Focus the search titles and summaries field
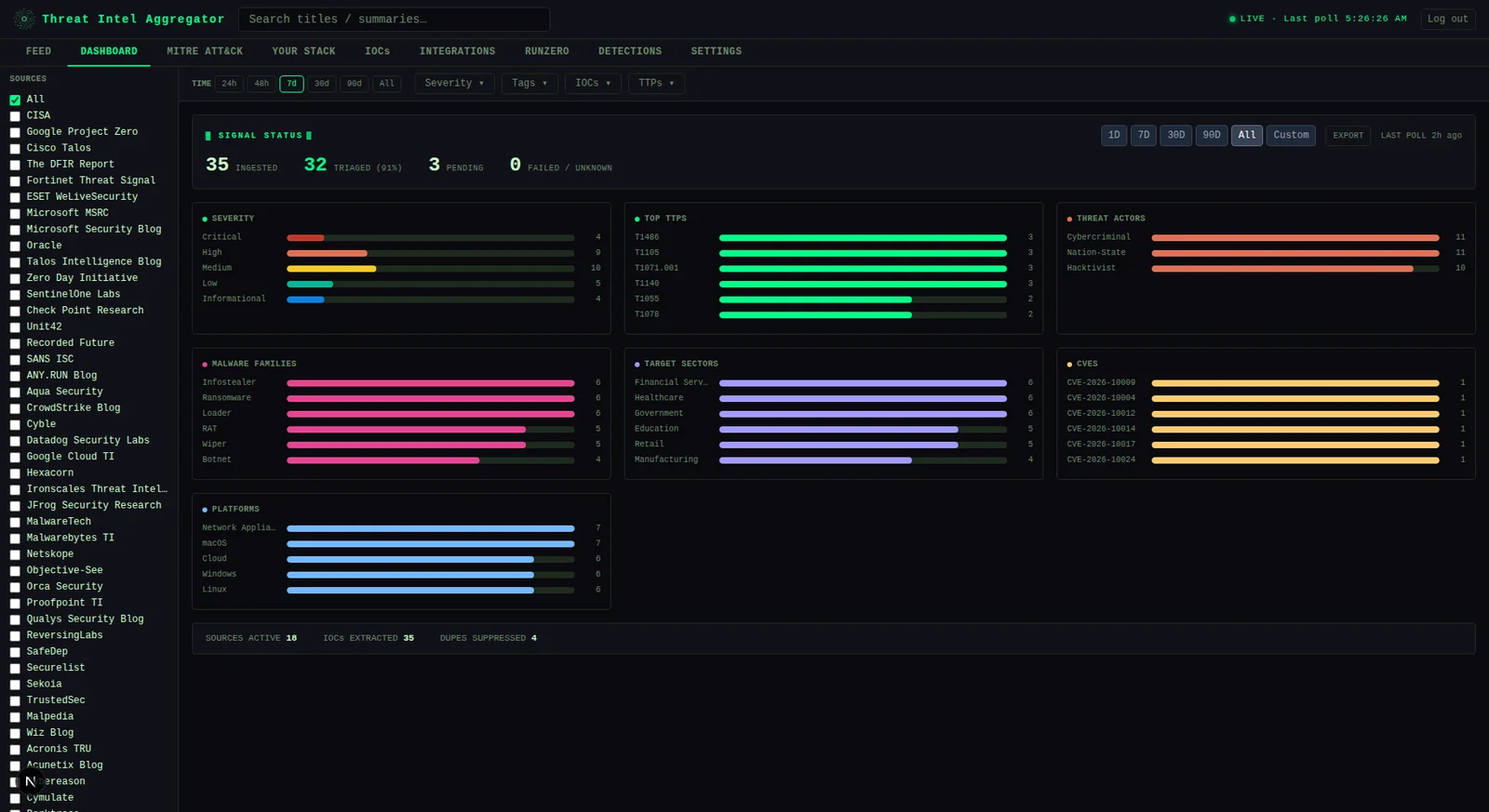The height and width of the screenshot is (812, 1489). click(x=394, y=20)
